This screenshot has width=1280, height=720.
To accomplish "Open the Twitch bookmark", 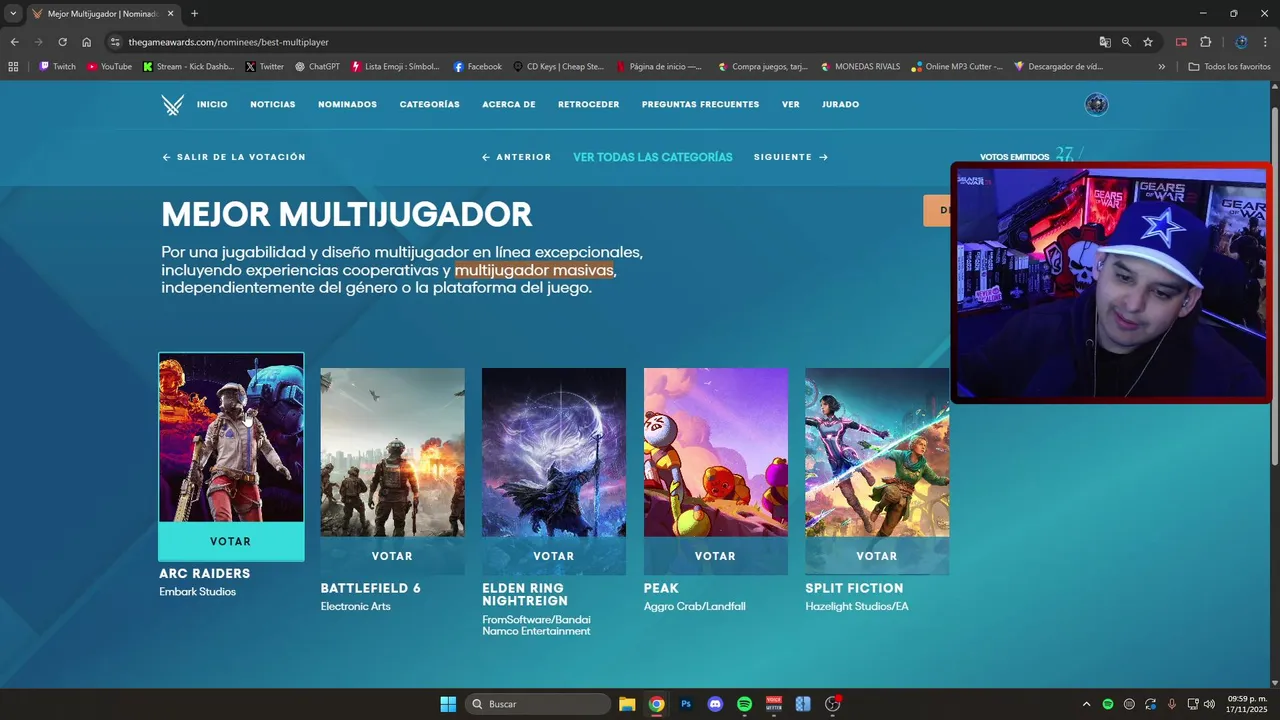I will pos(57,67).
